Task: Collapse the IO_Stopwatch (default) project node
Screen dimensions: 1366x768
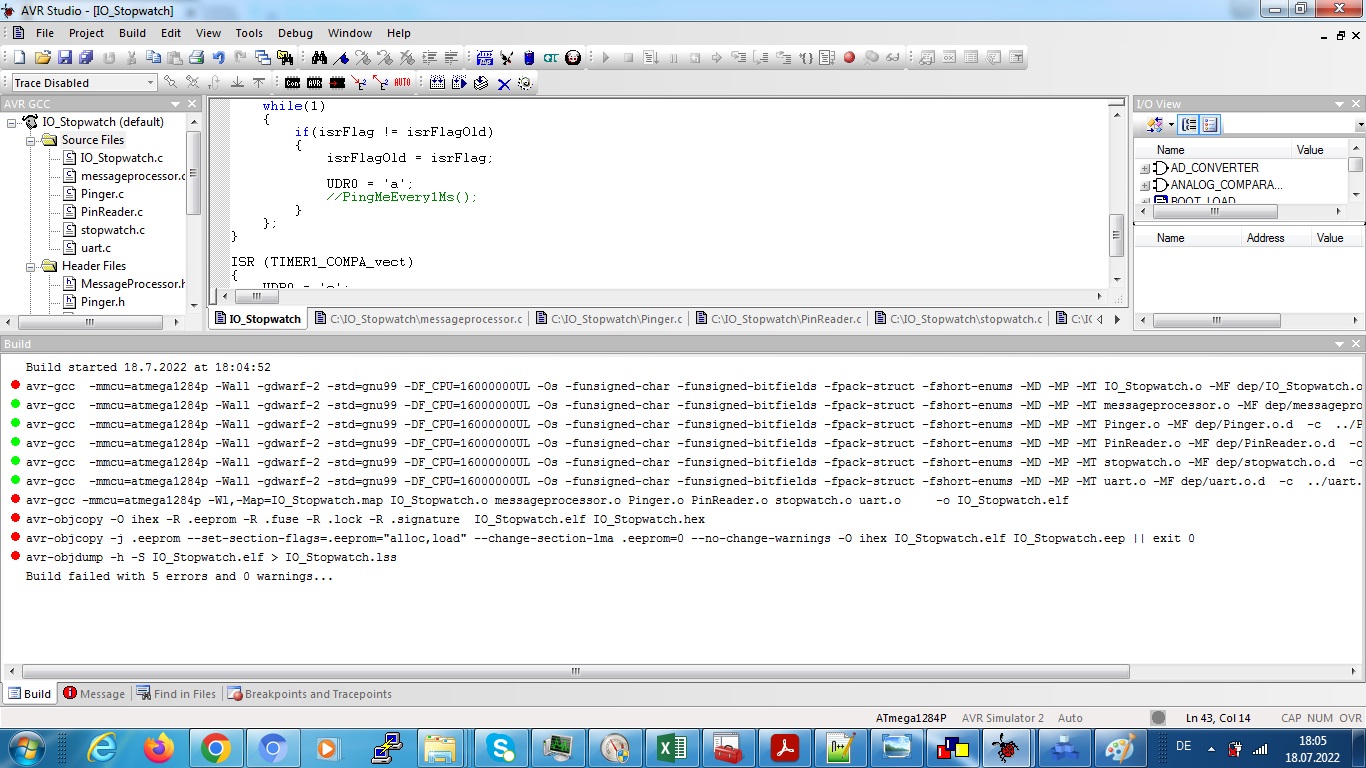Action: click(13, 122)
